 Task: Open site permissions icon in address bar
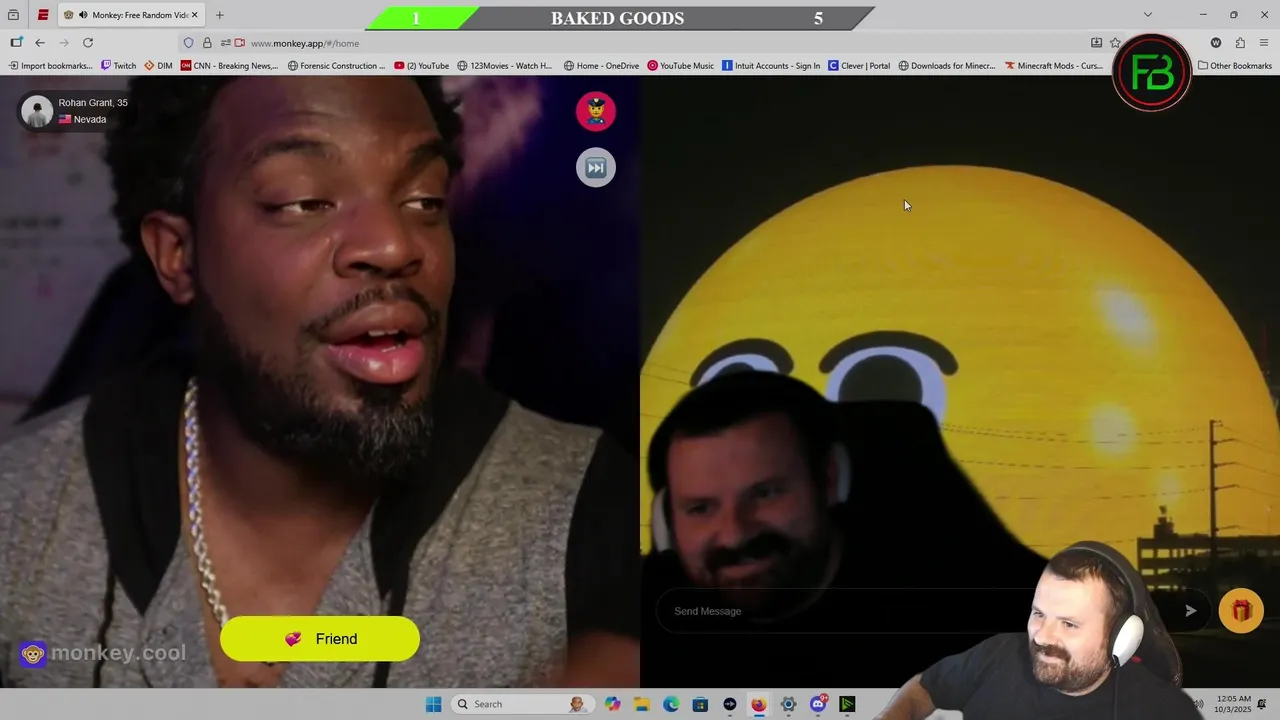[x=225, y=43]
